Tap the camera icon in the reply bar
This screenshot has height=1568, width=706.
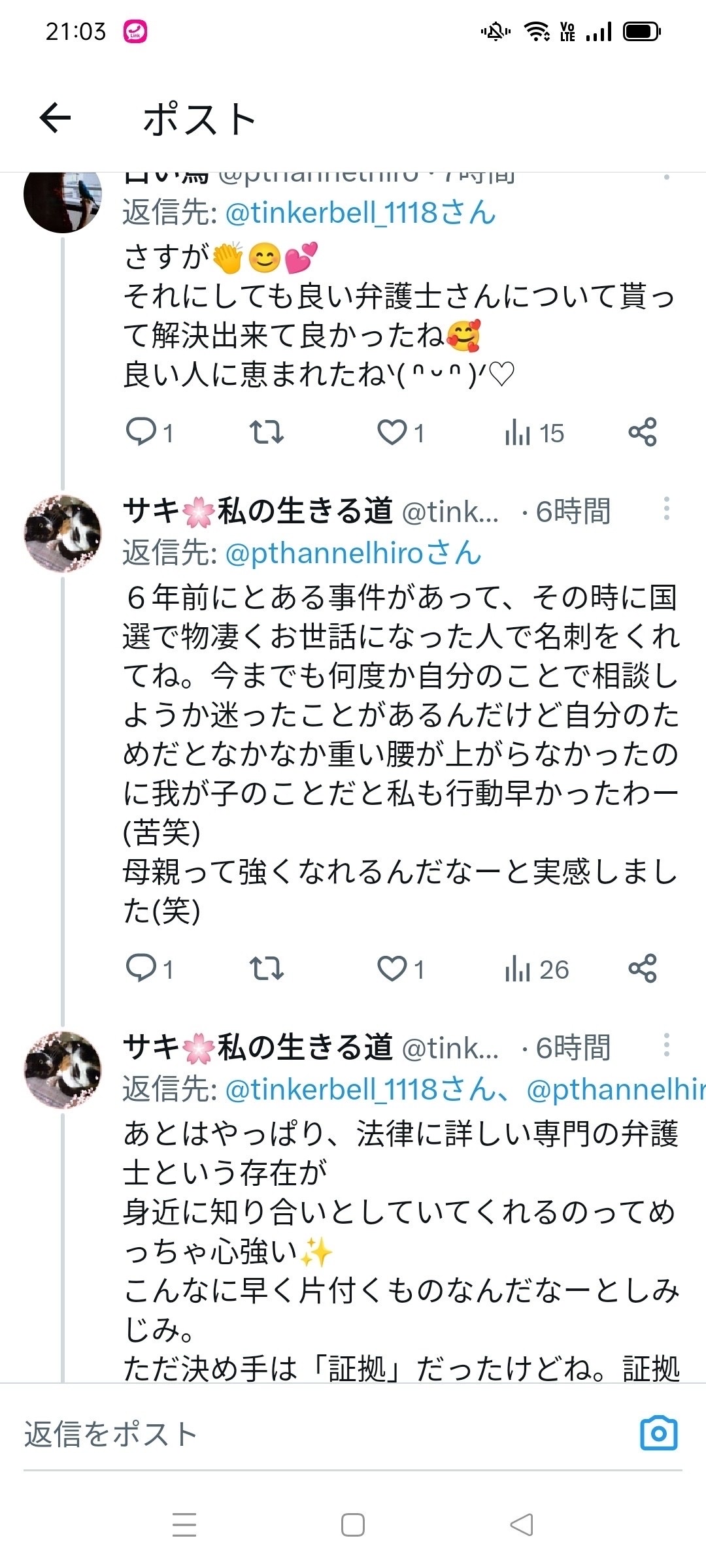coord(658,1433)
